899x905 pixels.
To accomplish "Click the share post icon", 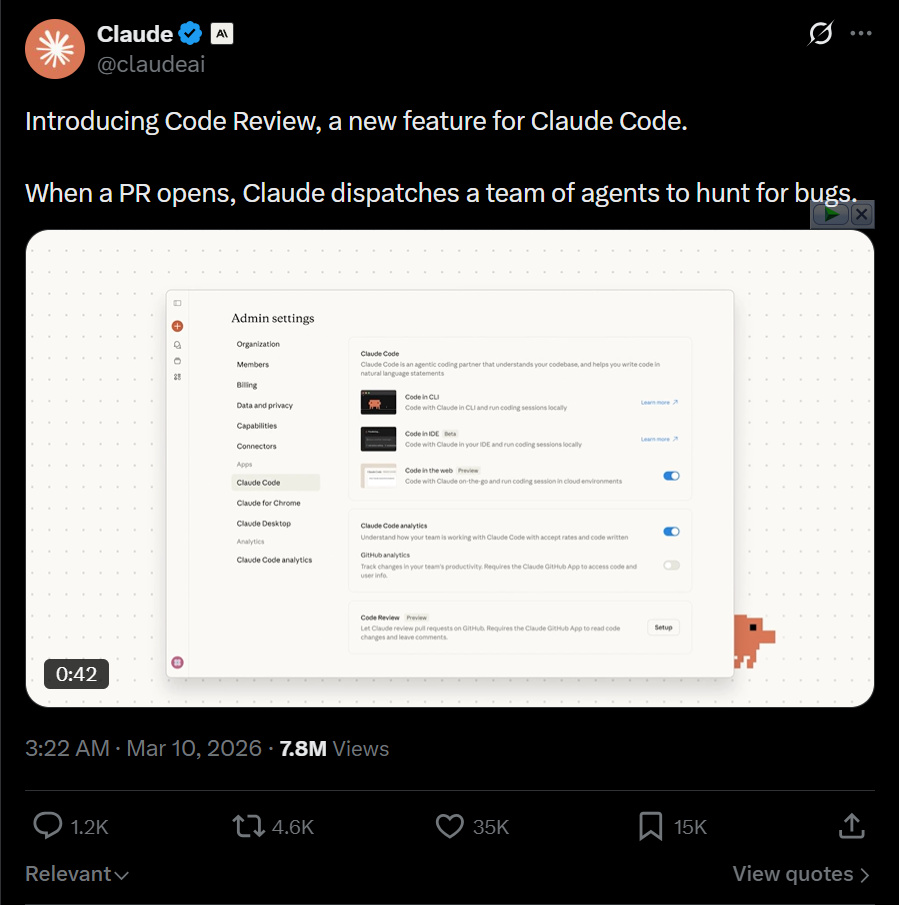I will point(851,826).
